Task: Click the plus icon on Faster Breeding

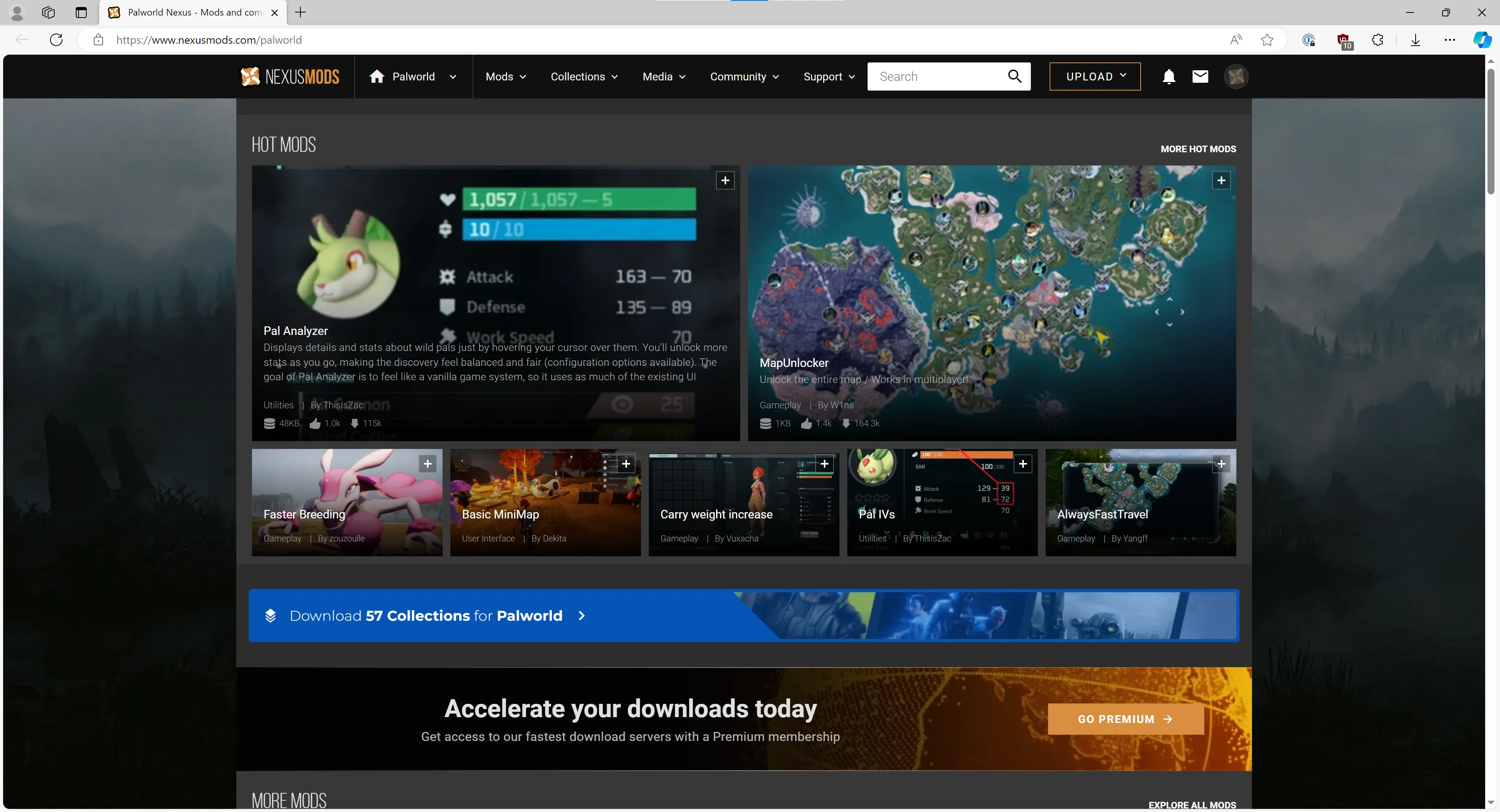Action: (x=427, y=464)
